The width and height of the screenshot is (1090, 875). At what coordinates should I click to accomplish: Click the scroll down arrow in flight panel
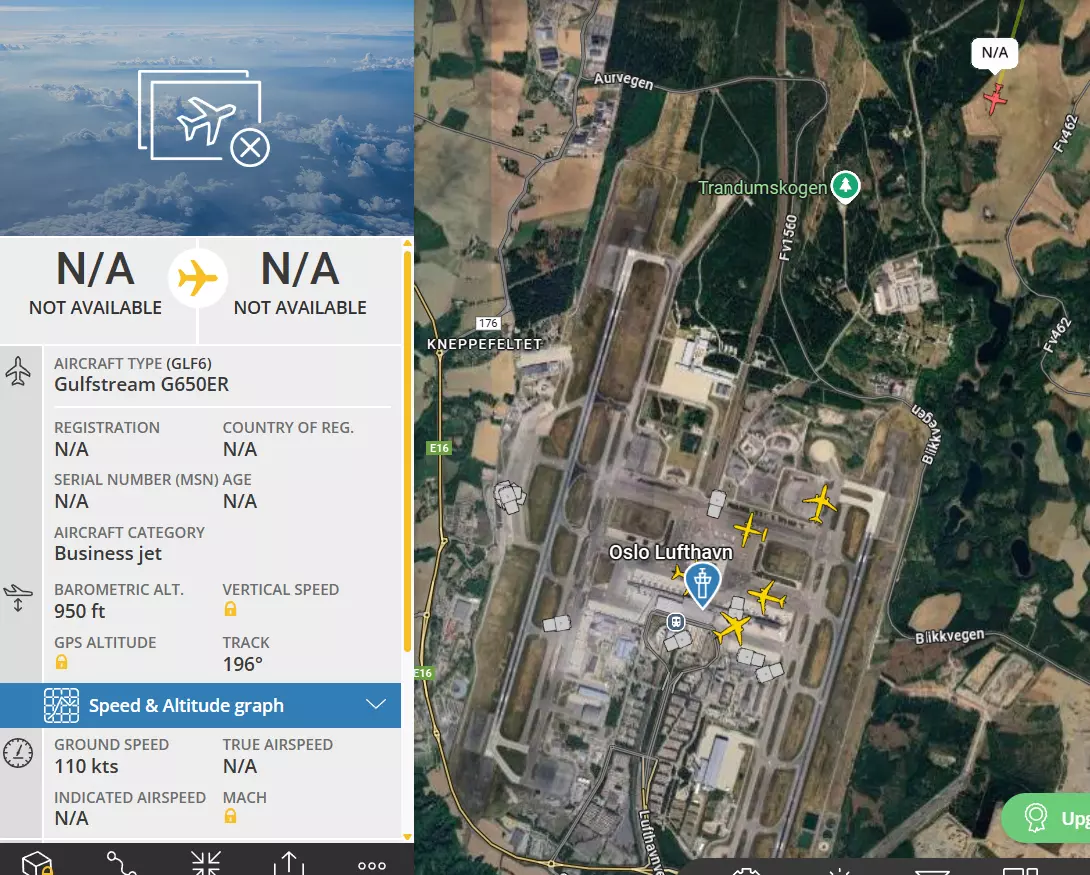(407, 837)
